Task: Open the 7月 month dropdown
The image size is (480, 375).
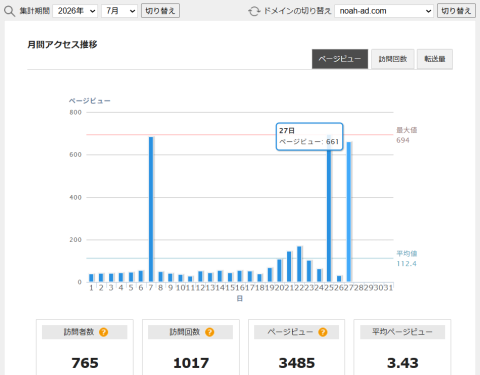Action: (x=119, y=11)
